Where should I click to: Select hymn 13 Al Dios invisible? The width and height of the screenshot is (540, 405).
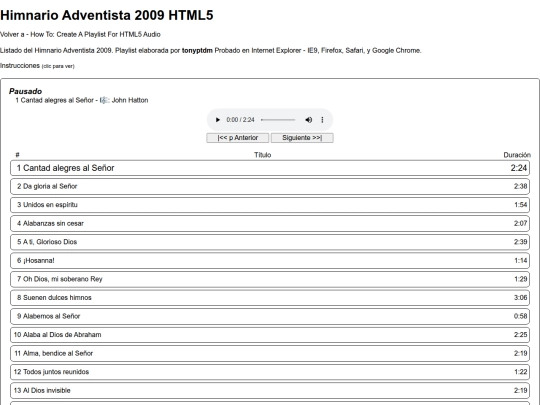coord(270,391)
